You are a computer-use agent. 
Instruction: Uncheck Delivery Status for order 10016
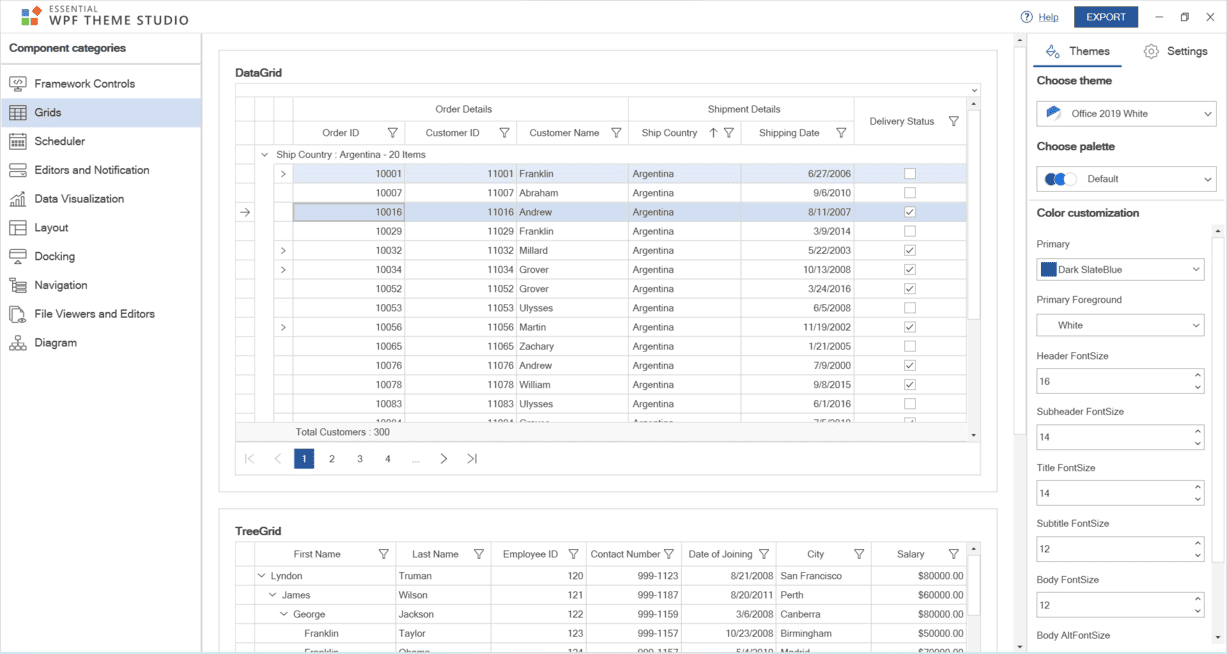coord(909,211)
